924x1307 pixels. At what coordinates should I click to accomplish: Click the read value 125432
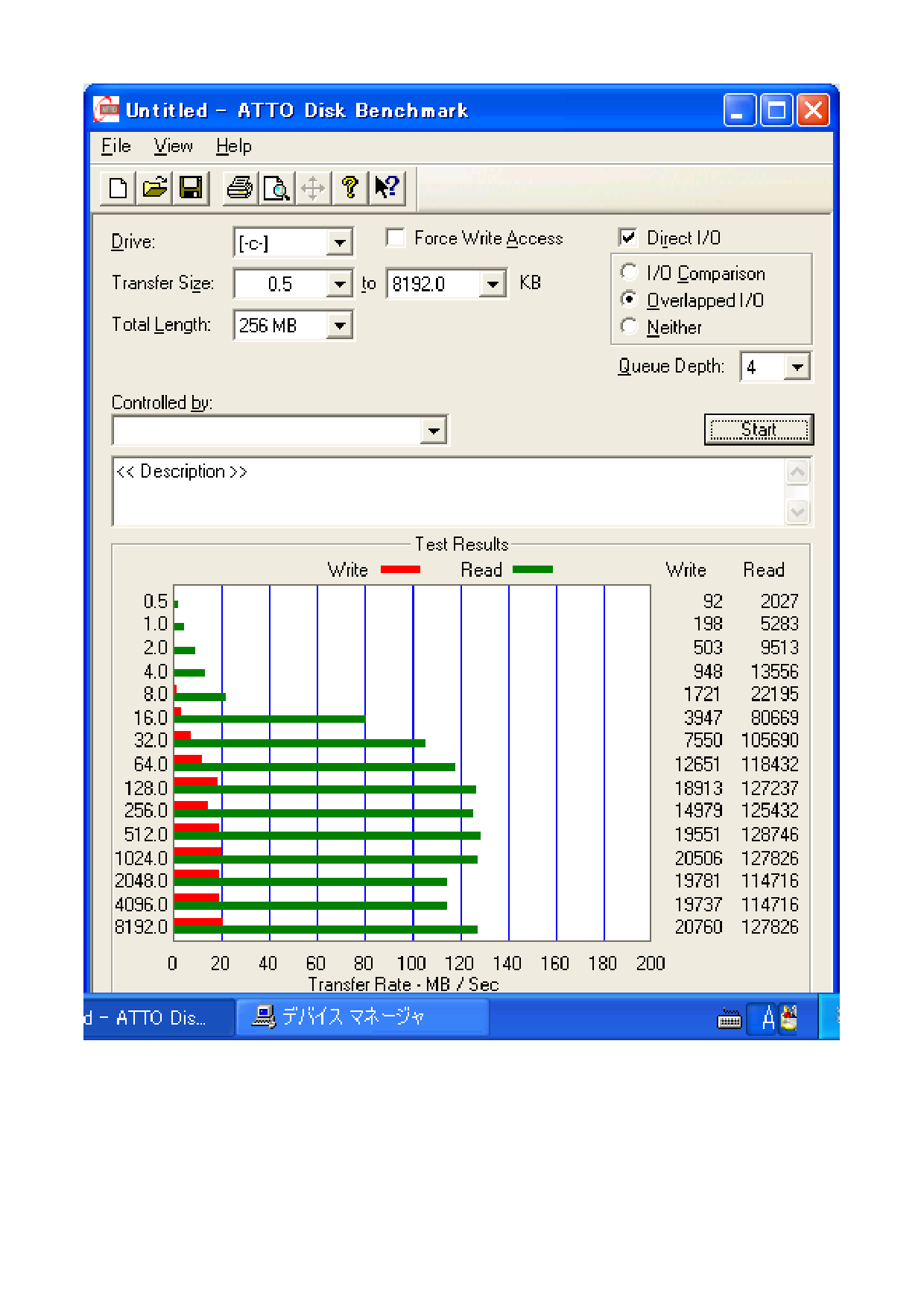(x=770, y=811)
